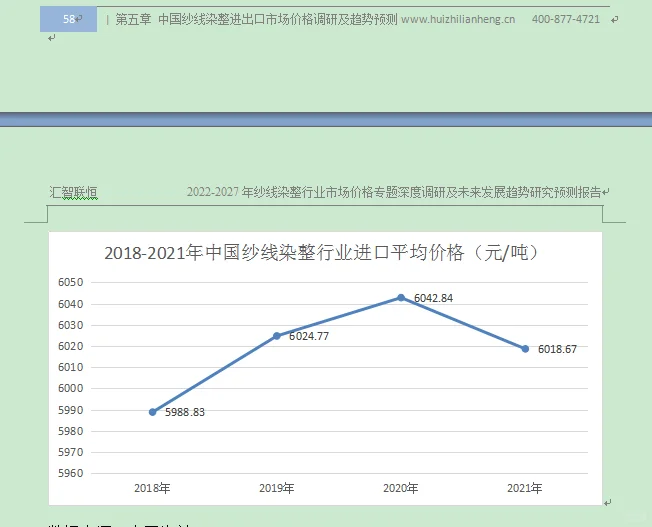
Task: Click y-axis value 6020
Action: (x=71, y=346)
